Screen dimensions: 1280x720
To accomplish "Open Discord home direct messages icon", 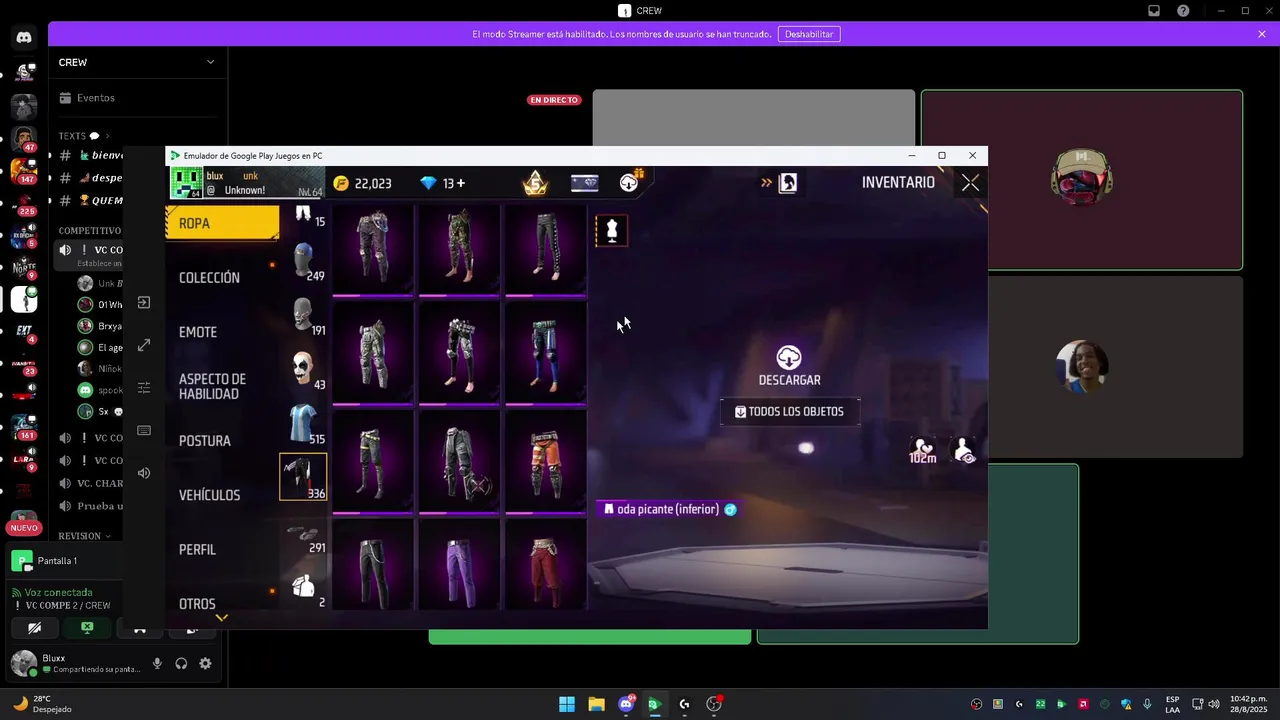I will tap(24, 38).
